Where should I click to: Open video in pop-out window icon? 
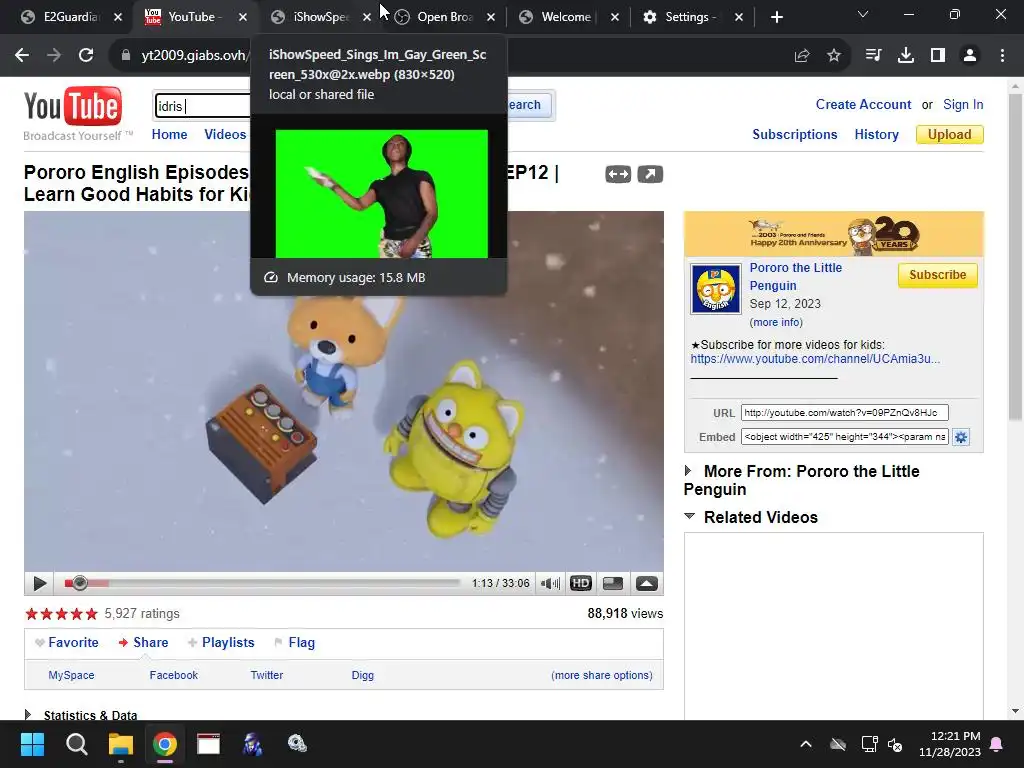[x=650, y=174]
